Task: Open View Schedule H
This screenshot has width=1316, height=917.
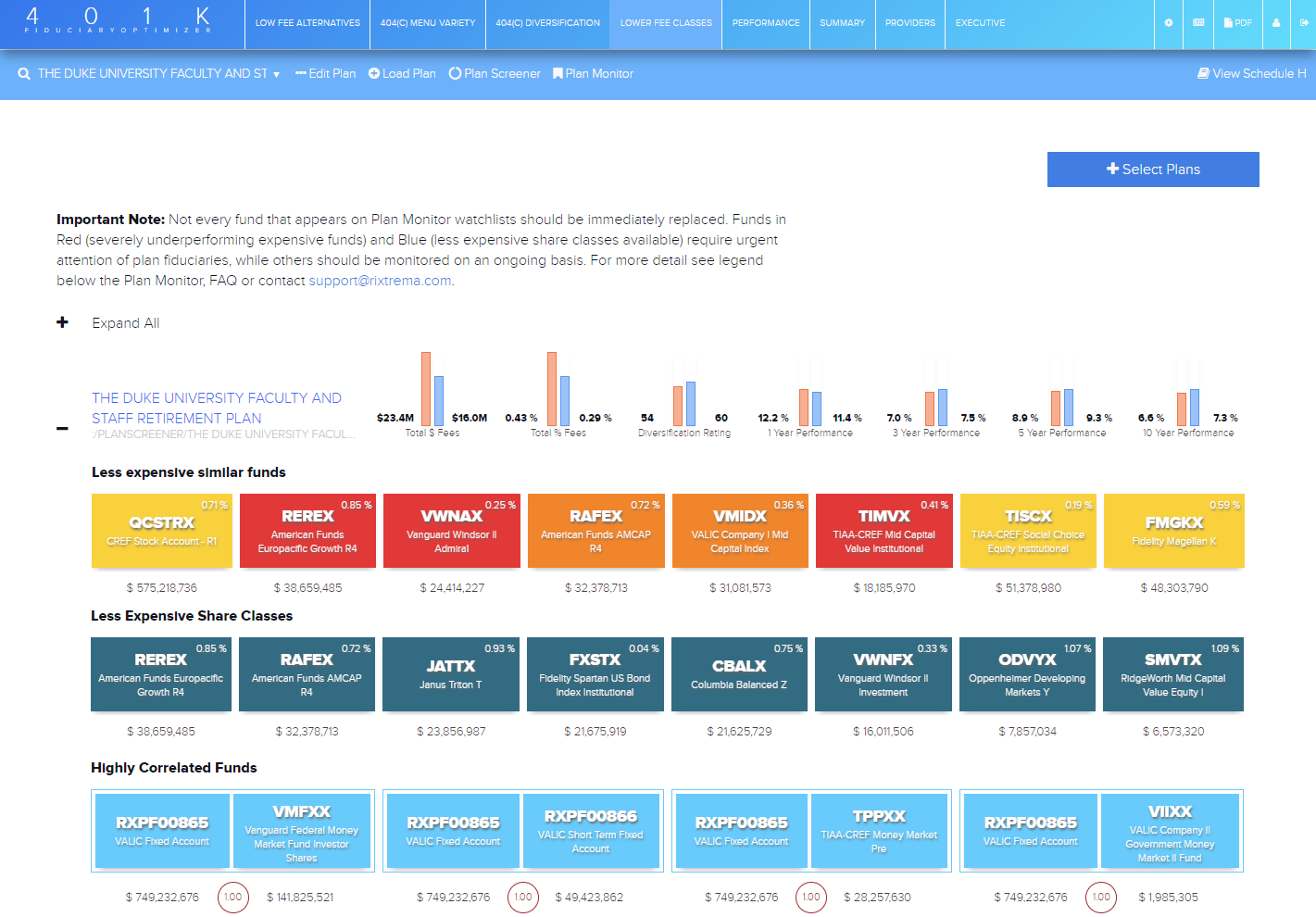Action: pyautogui.click(x=1251, y=74)
